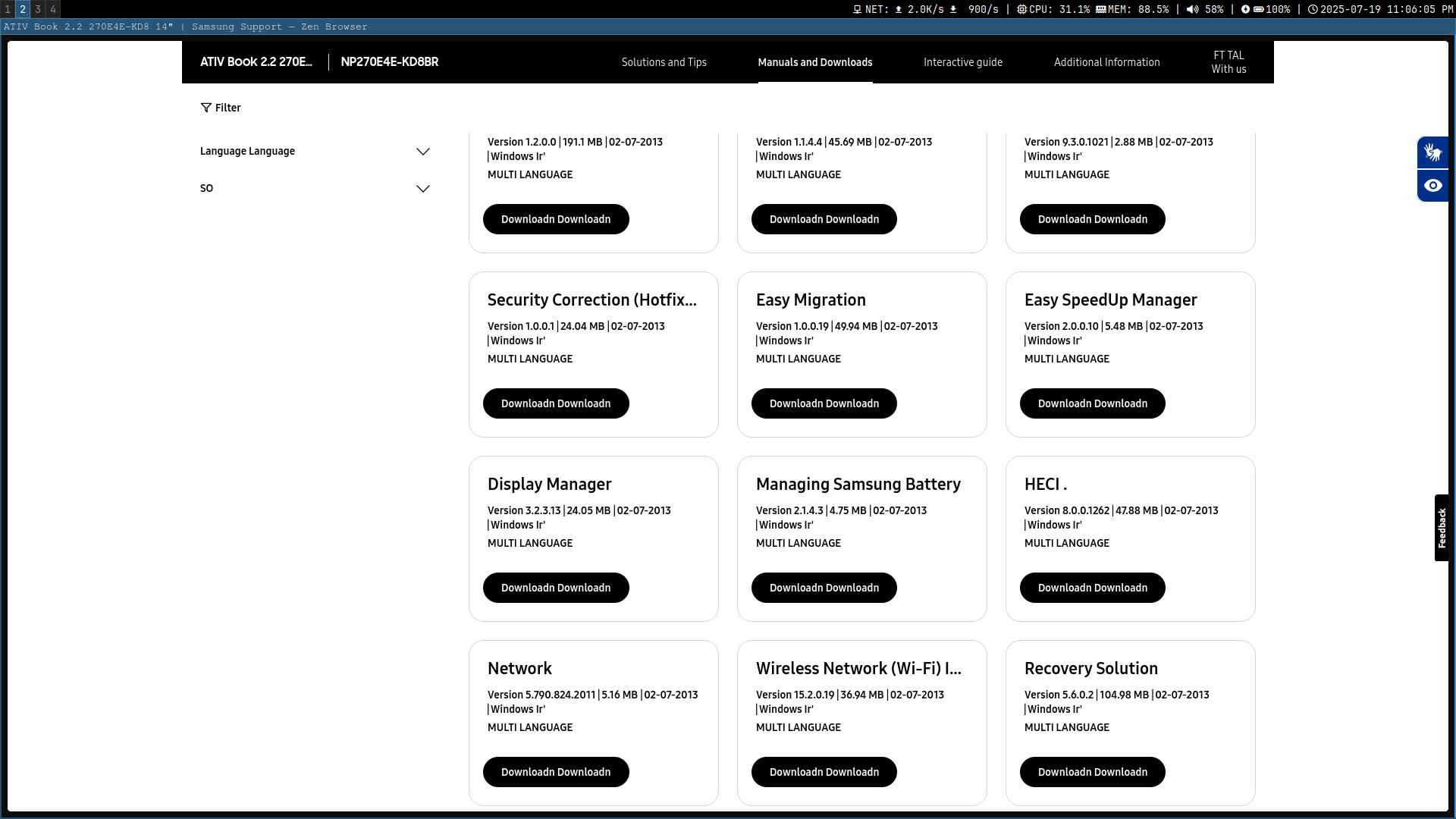Click the Filter funnel icon

[206, 108]
